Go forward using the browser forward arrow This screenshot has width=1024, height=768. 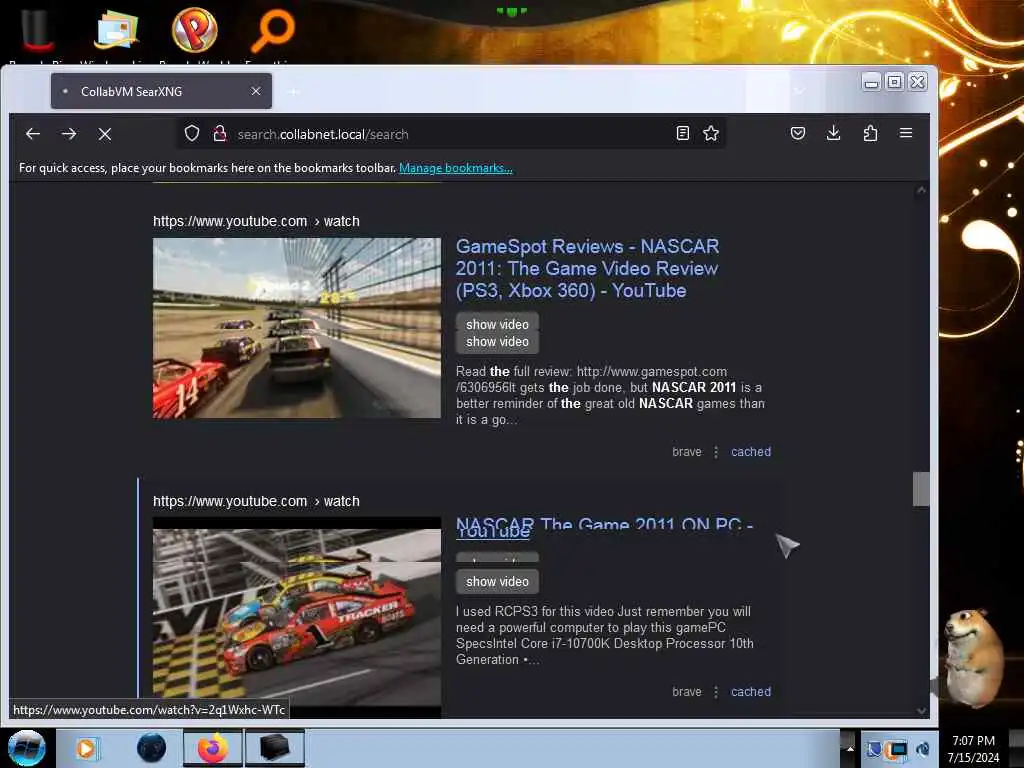click(x=69, y=134)
